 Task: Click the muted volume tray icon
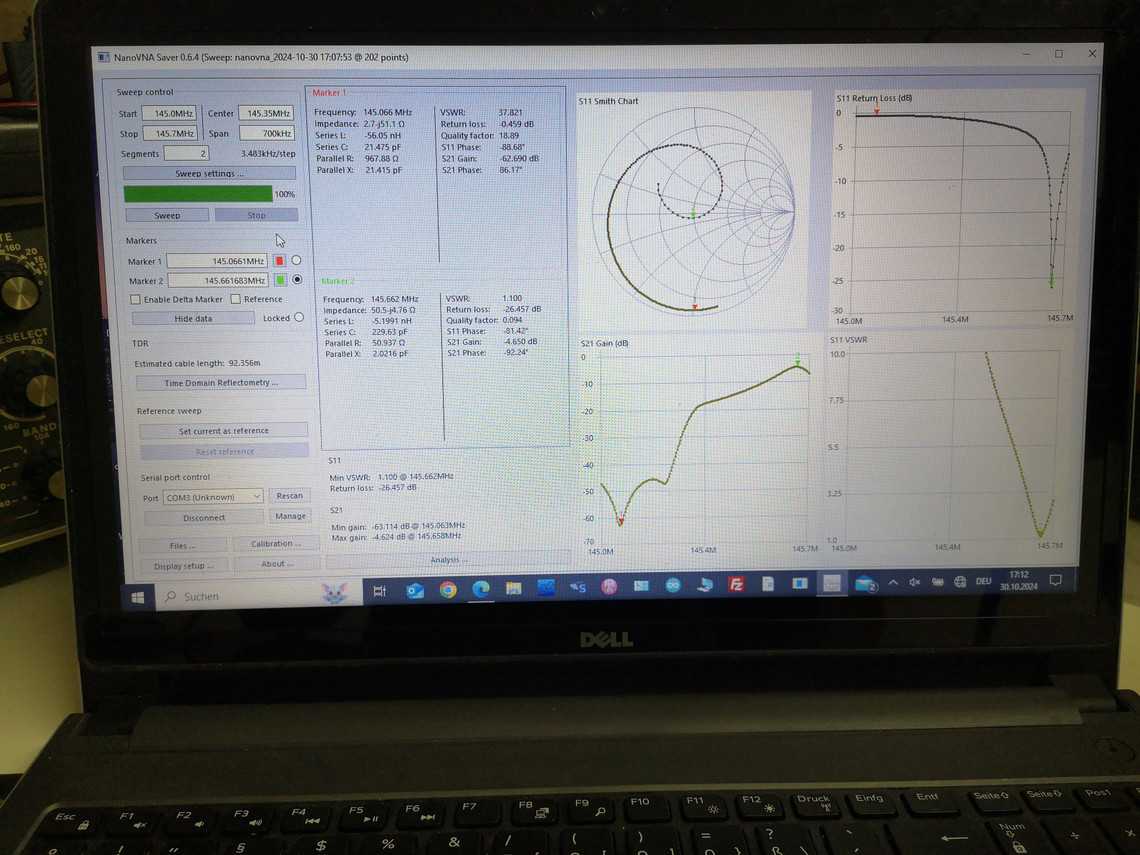[915, 582]
